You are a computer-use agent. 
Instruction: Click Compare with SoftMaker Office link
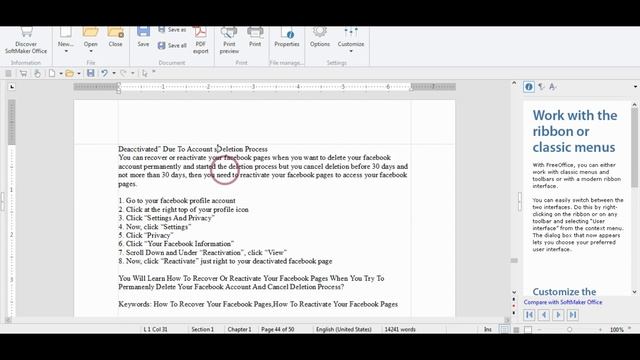click(x=563, y=302)
